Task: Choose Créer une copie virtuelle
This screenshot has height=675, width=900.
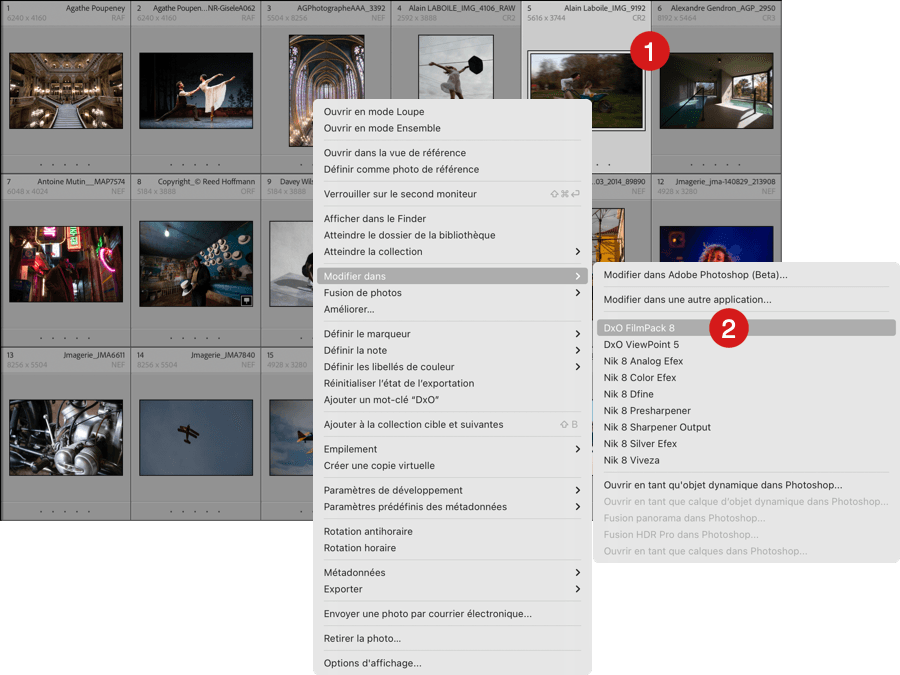Action: [379, 466]
